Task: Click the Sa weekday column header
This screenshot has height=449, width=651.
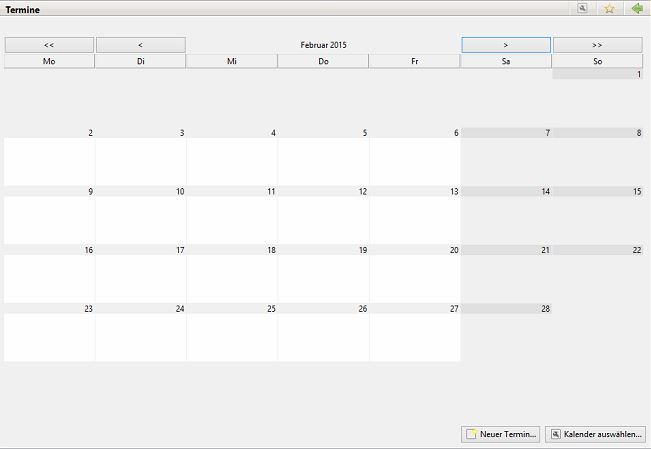Action: click(506, 61)
